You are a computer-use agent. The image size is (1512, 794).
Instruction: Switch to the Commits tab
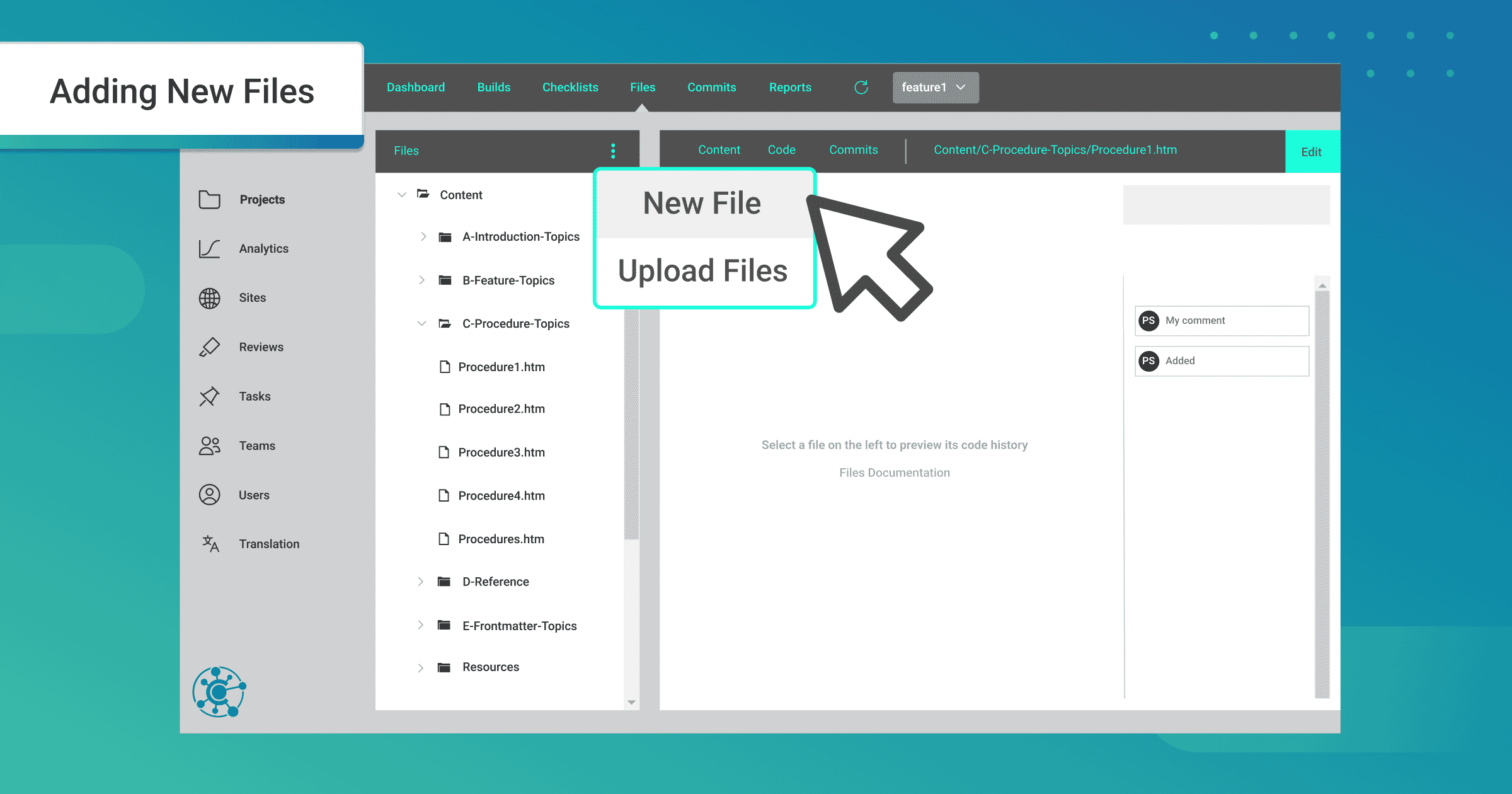(x=854, y=150)
